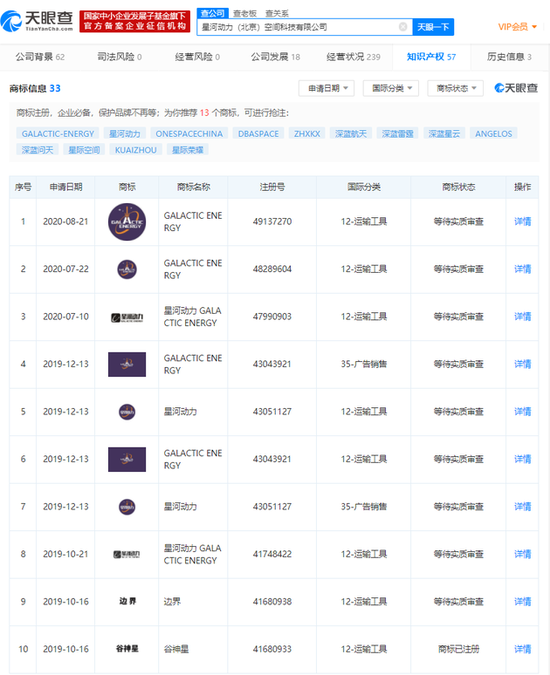This screenshot has width=550, height=675.
Task: Click the ZHXKX trademark tag
Action: tap(307, 134)
